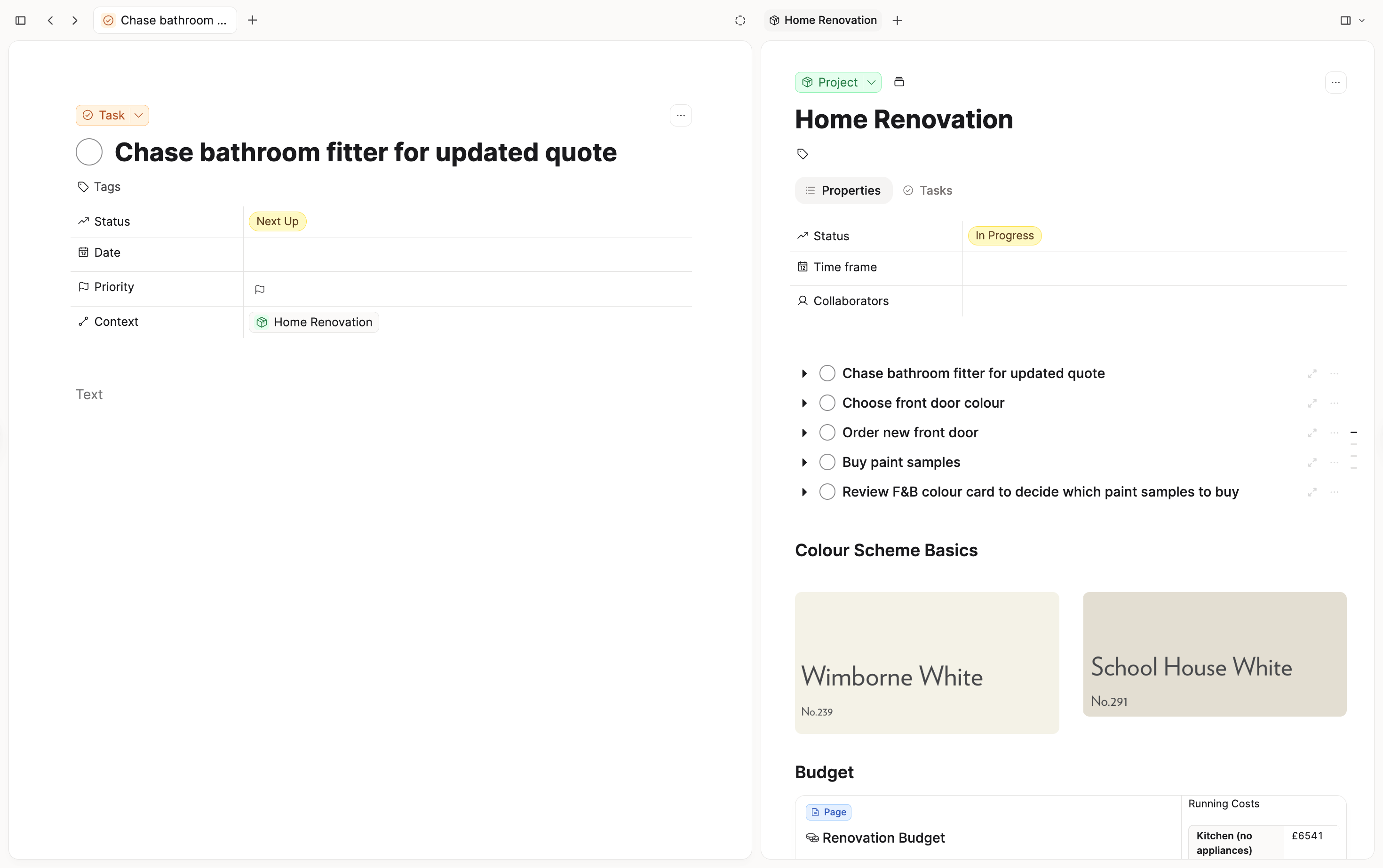
Task: Open Order new front door expand icon
Action: (1312, 433)
